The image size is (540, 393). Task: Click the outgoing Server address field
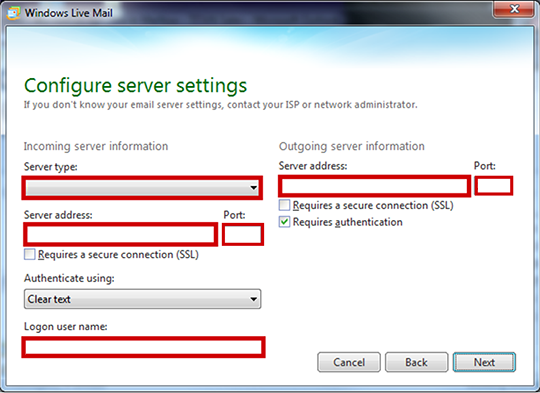[374, 186]
